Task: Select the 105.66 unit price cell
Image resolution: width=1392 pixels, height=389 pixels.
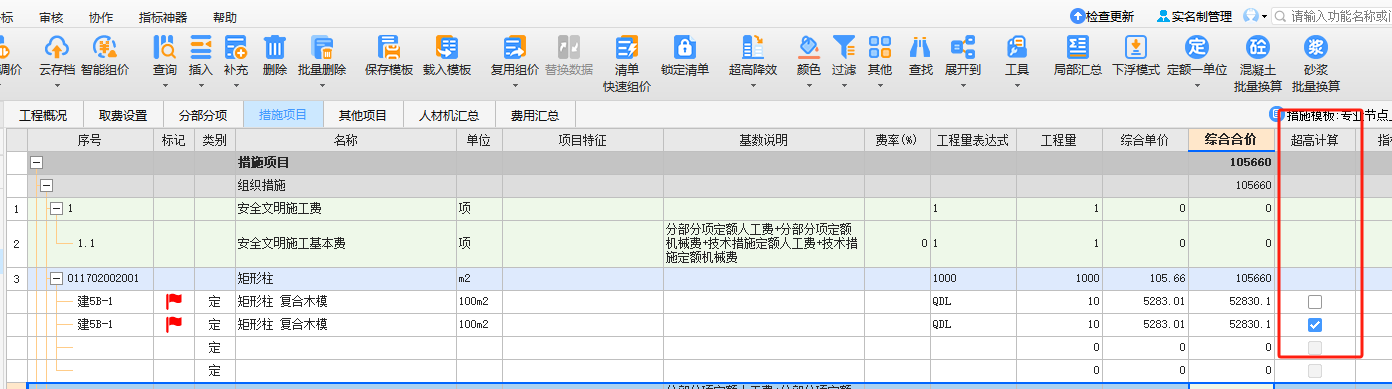Action: coord(1145,278)
